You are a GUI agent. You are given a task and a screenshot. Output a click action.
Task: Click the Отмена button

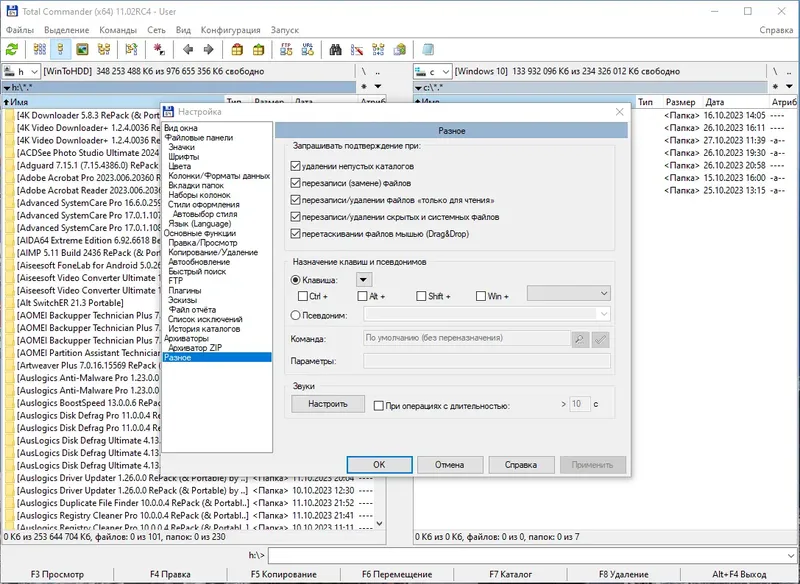[x=450, y=465]
